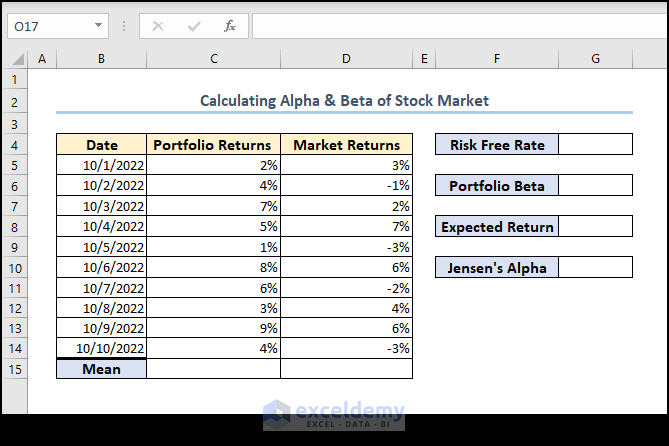Open the Name Box dropdown arrow
The width and height of the screenshot is (669, 446).
(99, 26)
